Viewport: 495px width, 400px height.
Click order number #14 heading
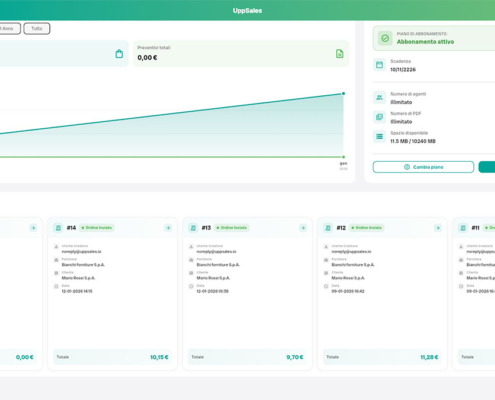(71, 228)
